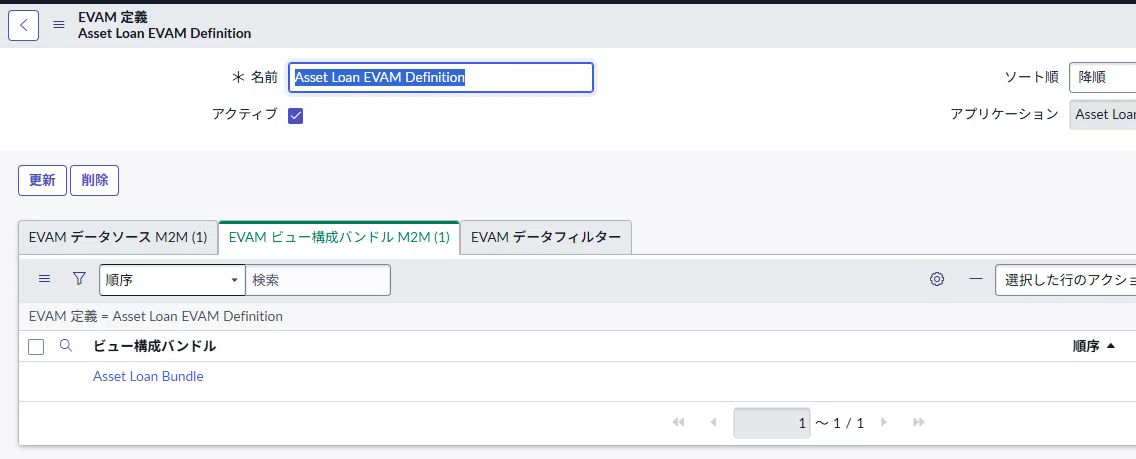Screen dimensions: 1136x459
Task: Click the アプリケーション field value
Action: click(x=1102, y=114)
